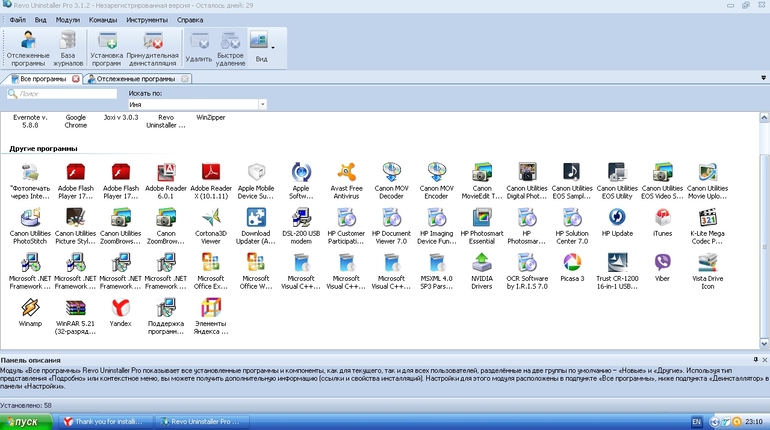Click the Поиск search field
The height and width of the screenshot is (430, 770).
pos(60,93)
